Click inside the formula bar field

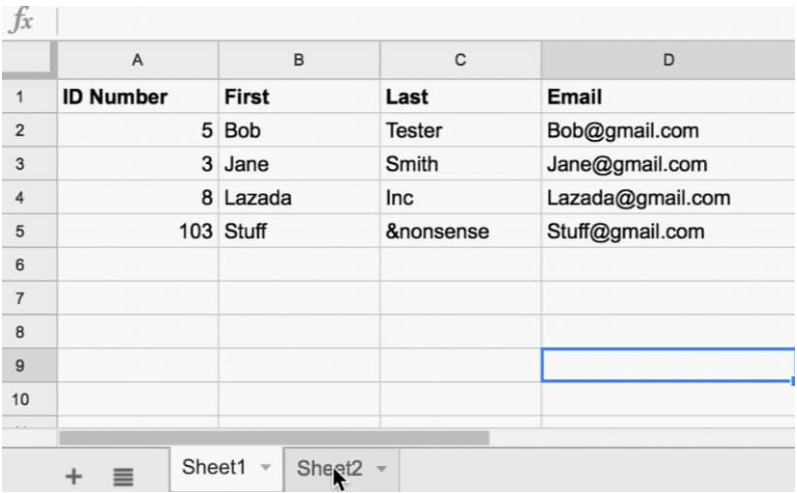click(x=426, y=21)
